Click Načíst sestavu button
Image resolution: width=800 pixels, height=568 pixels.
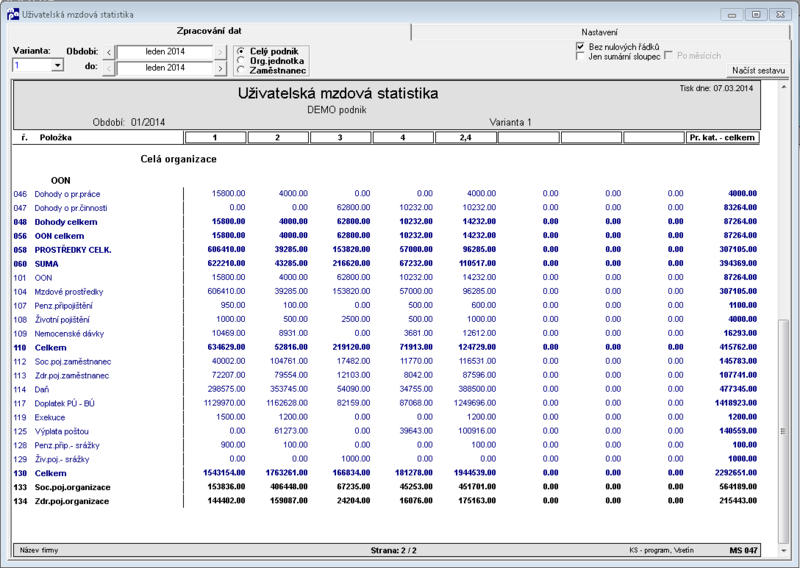click(x=758, y=70)
